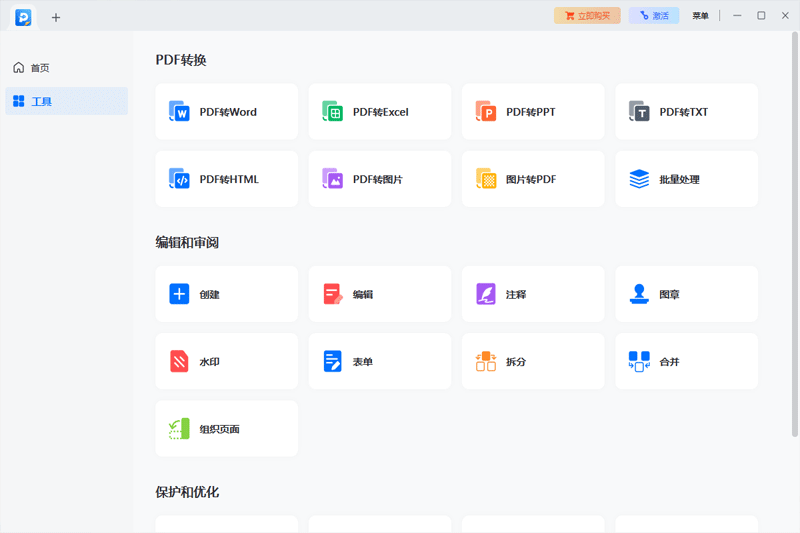Click the 水印 watermark icon
800x533 pixels.
point(179,361)
